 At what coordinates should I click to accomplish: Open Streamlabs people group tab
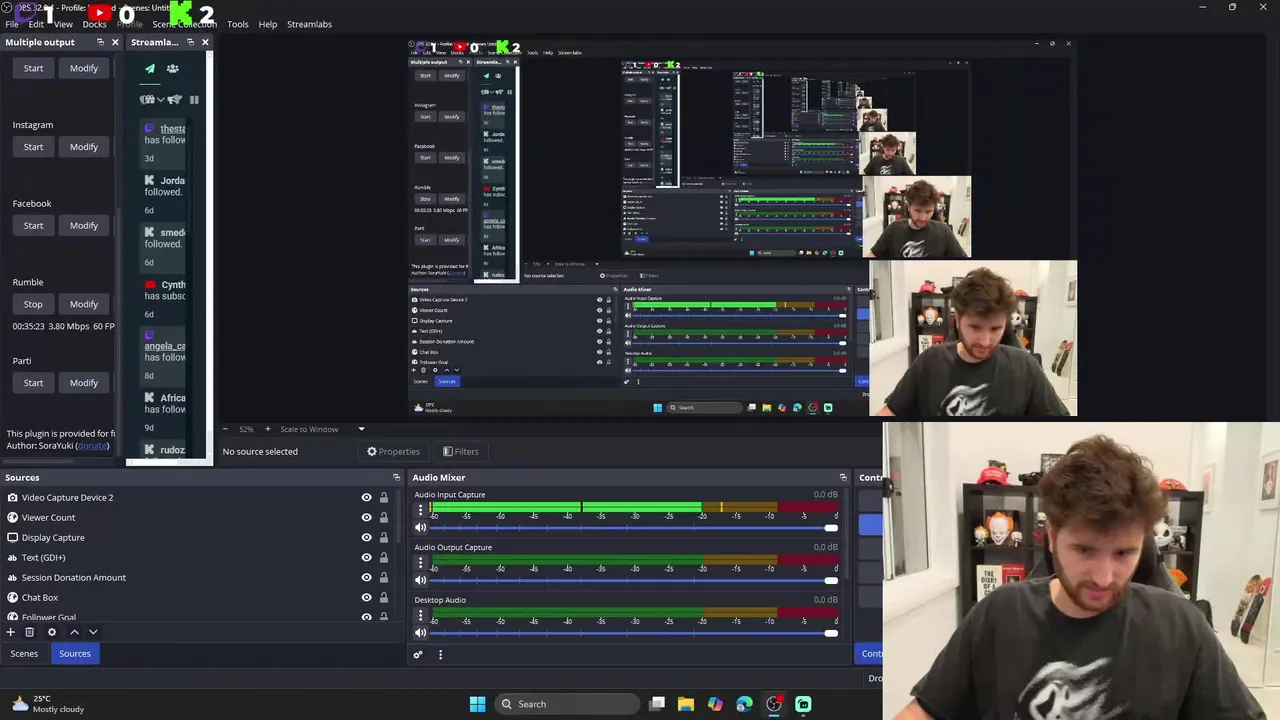point(173,69)
